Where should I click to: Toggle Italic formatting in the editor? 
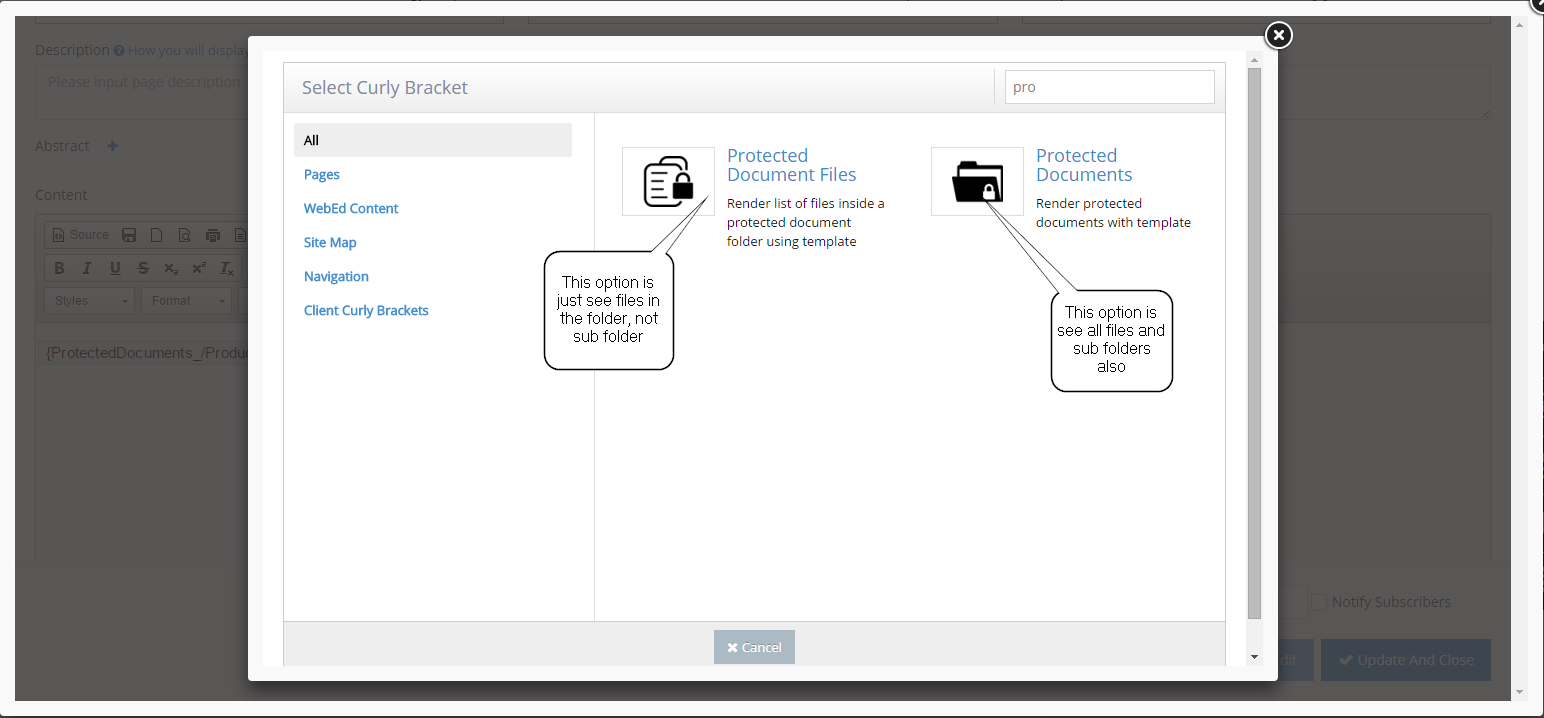[87, 268]
